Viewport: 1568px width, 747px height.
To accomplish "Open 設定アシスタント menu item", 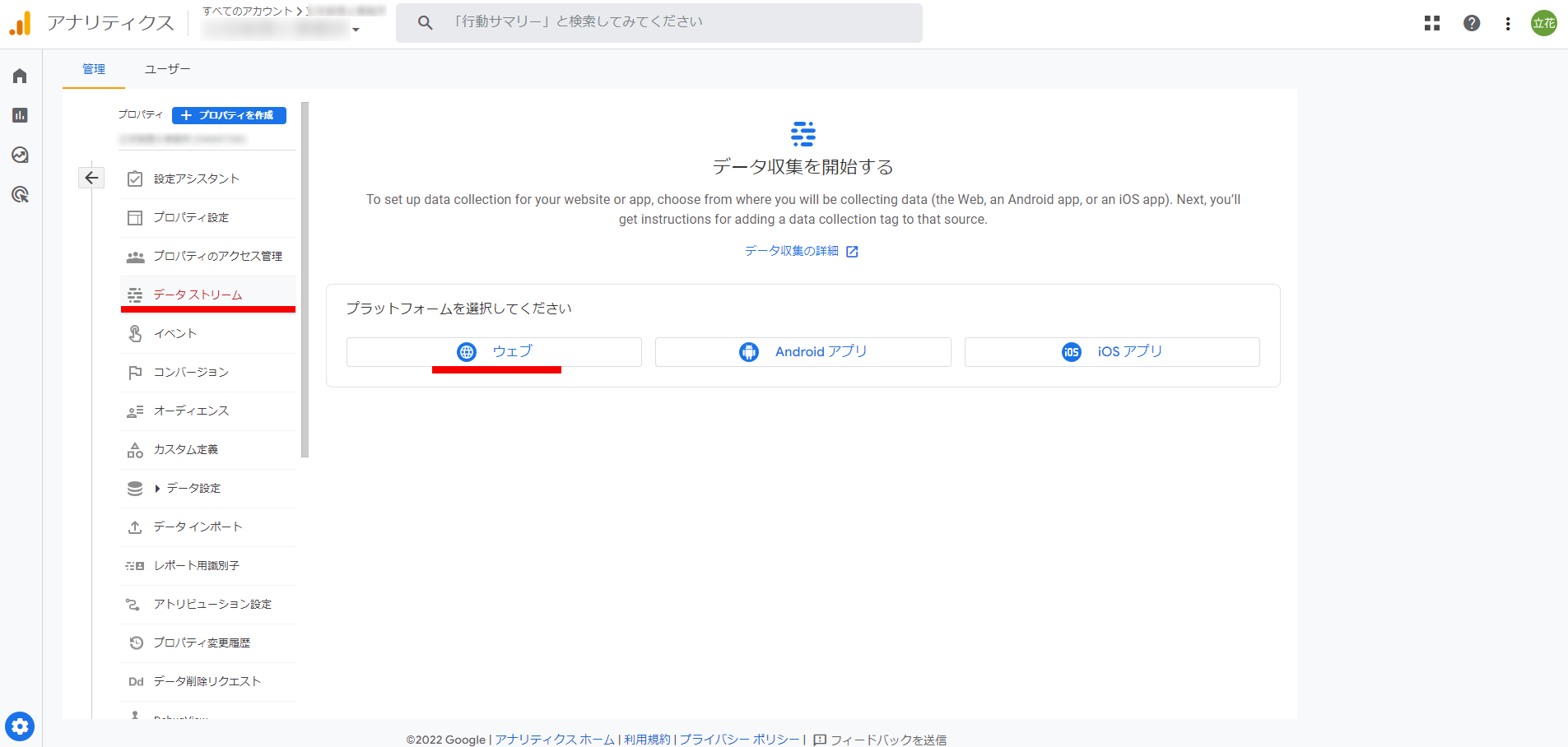I will 208,179.
